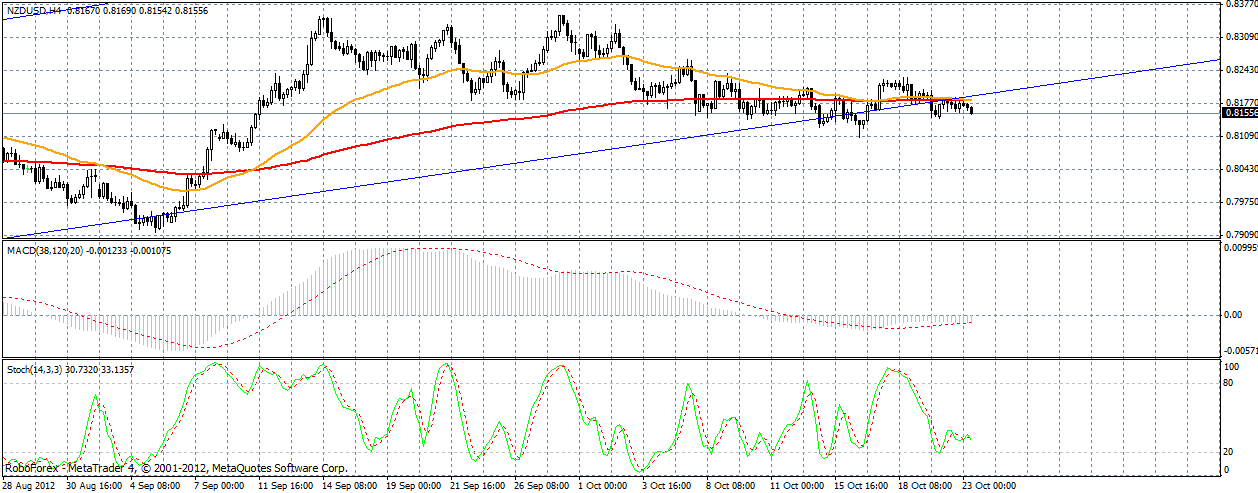The image size is (1258, 493).
Task: Click the 0.80430 price axis label
Action: pyautogui.click(x=1240, y=168)
